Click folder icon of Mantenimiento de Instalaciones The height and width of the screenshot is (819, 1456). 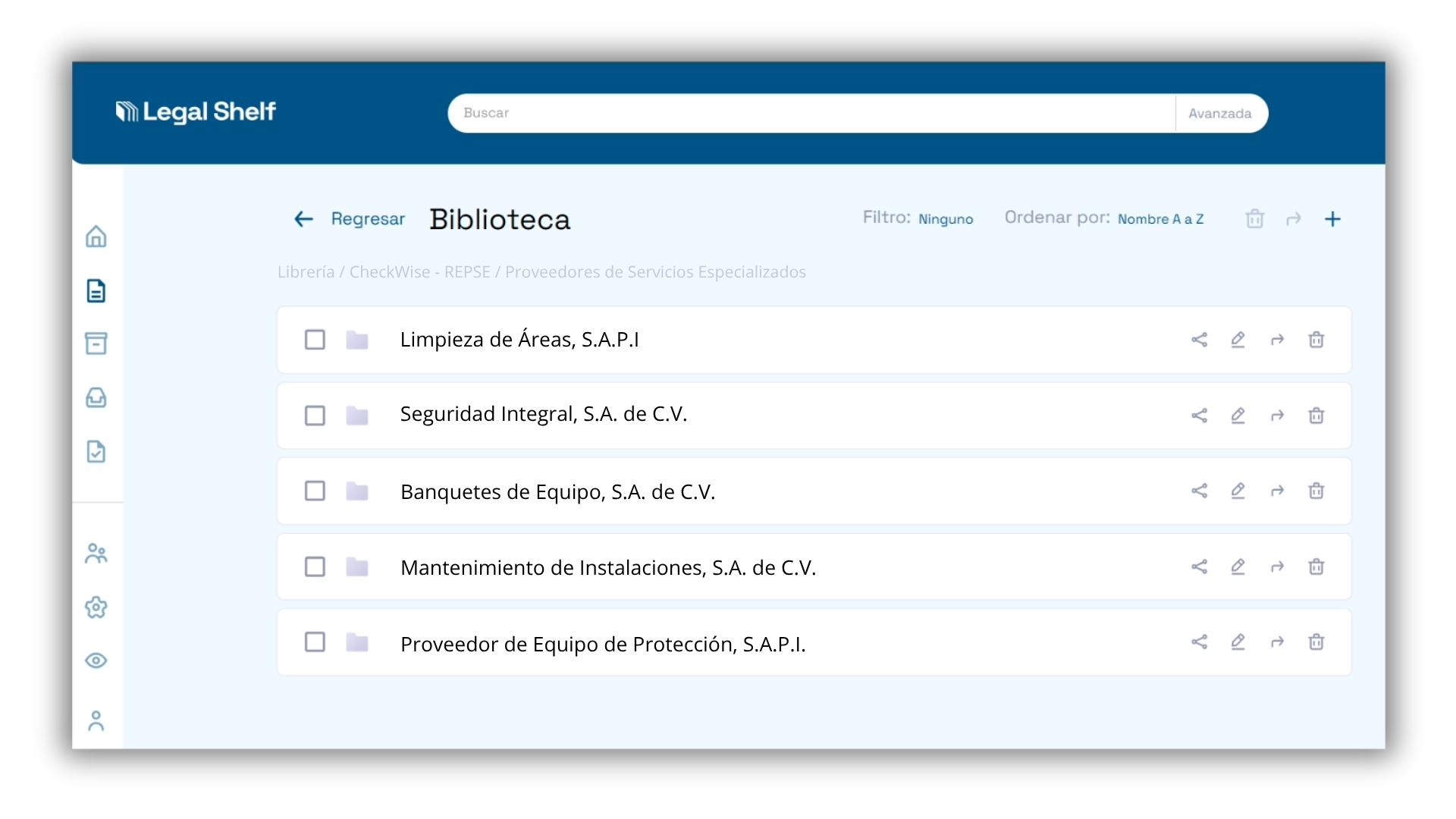tap(357, 566)
